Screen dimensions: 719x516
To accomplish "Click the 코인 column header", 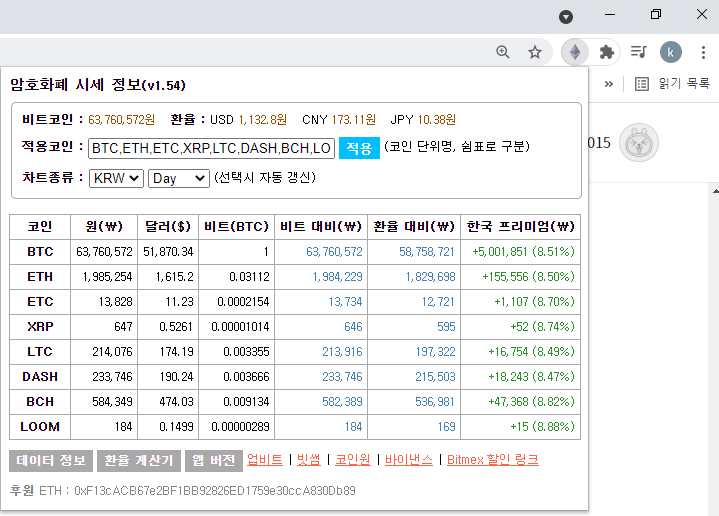I will [40, 227].
